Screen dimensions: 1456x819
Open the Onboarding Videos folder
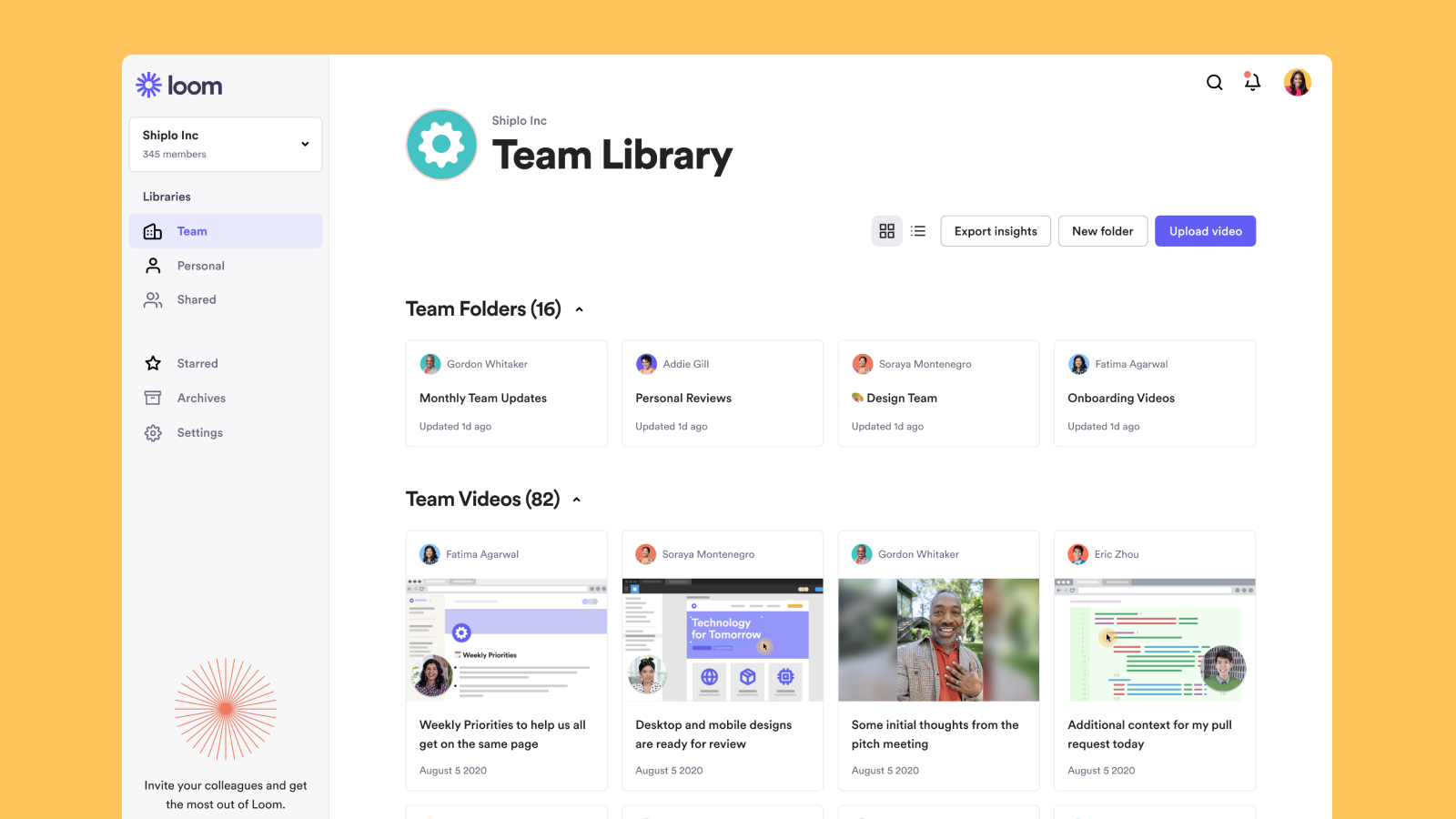coord(1155,394)
